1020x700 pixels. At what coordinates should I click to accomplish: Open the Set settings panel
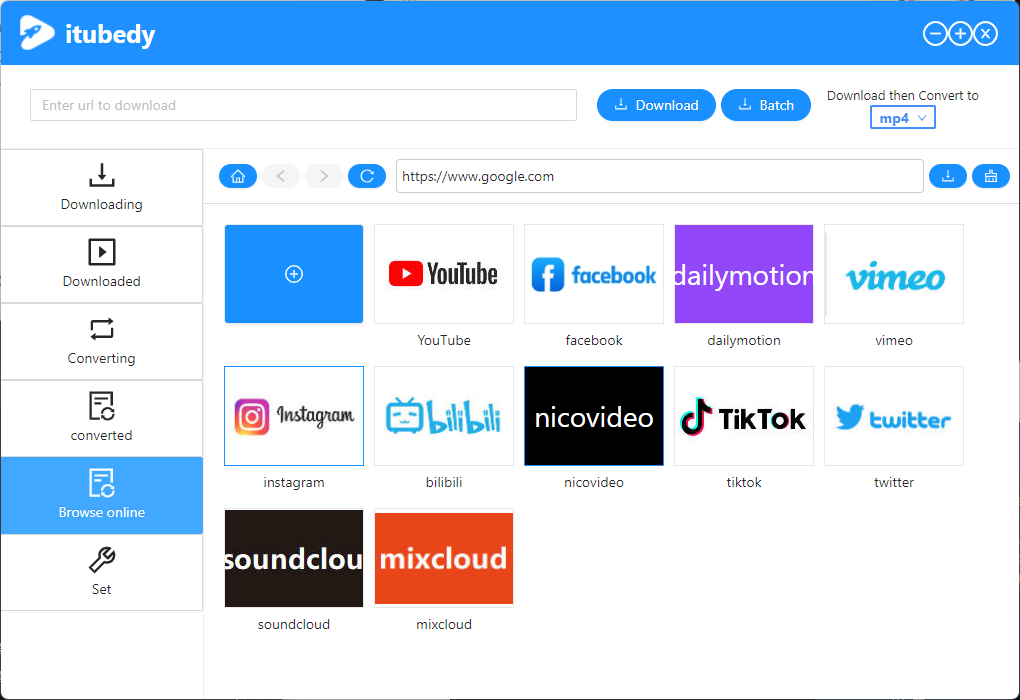pyautogui.click(x=101, y=572)
